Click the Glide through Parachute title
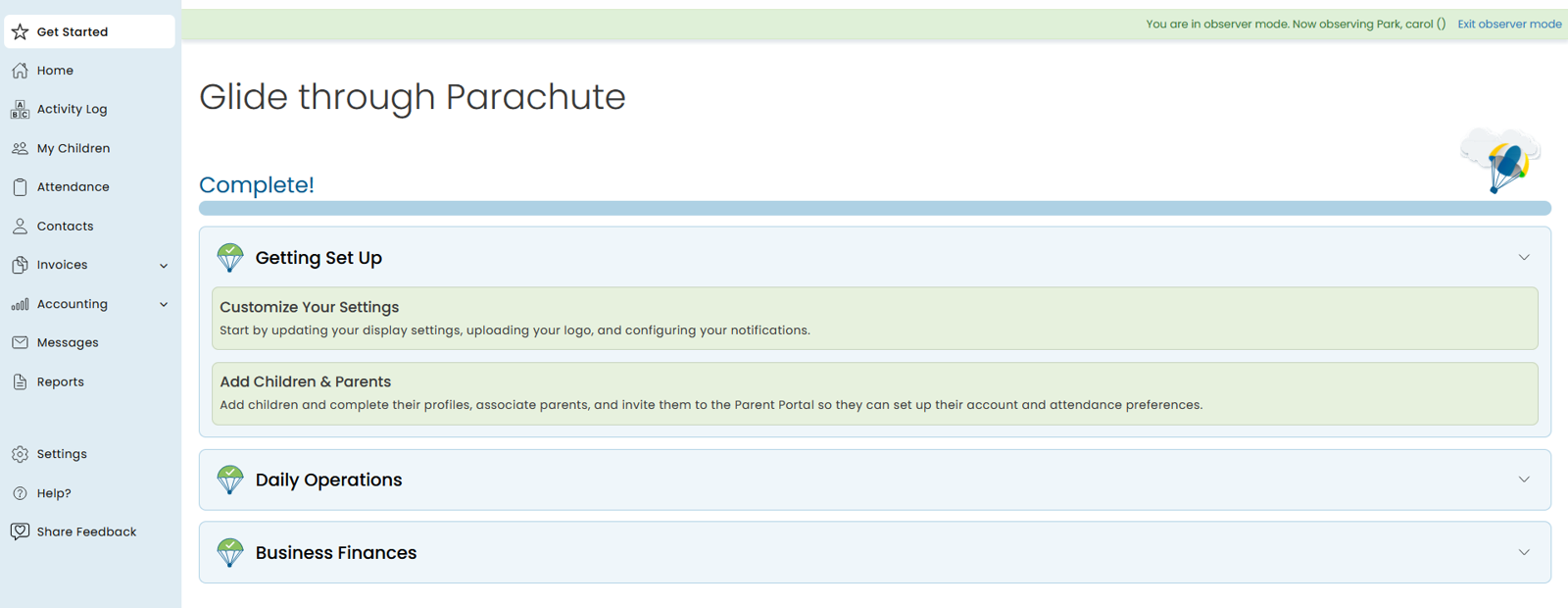This screenshot has width=1568, height=608. click(413, 97)
